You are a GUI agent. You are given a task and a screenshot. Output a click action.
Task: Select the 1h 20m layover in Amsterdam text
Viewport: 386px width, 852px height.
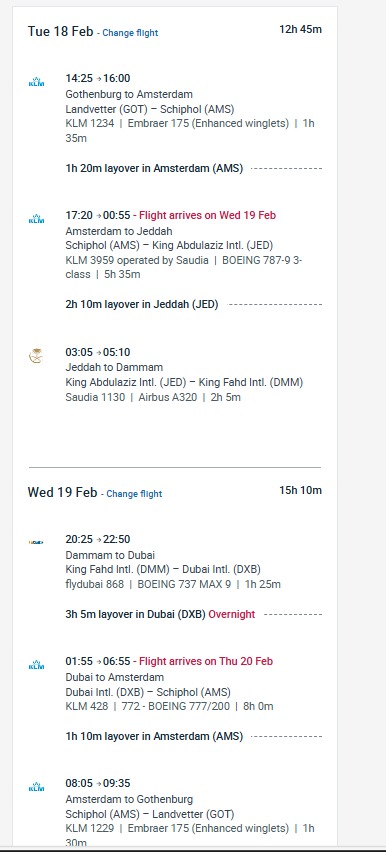pyautogui.click(x=154, y=168)
